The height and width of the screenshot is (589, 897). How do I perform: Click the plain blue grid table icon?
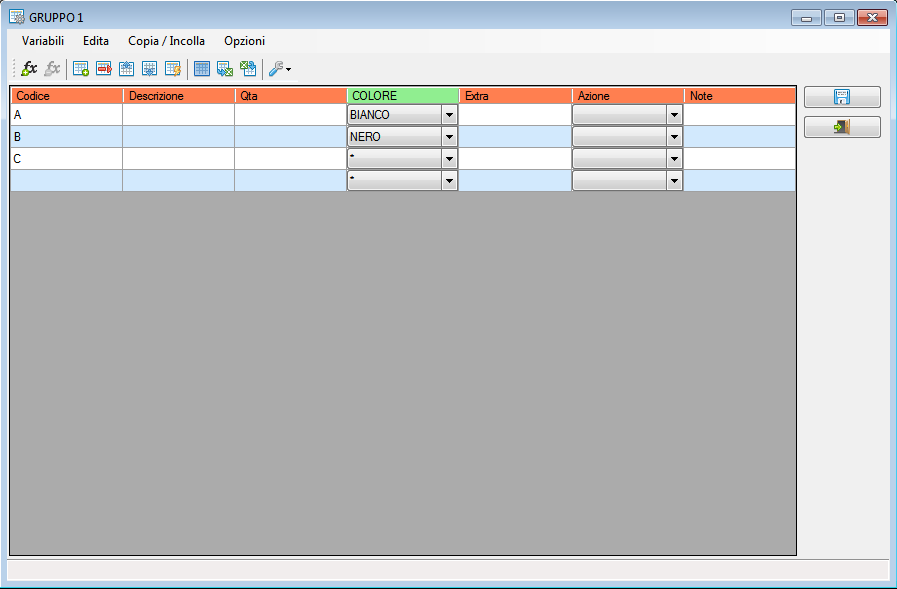click(202, 69)
